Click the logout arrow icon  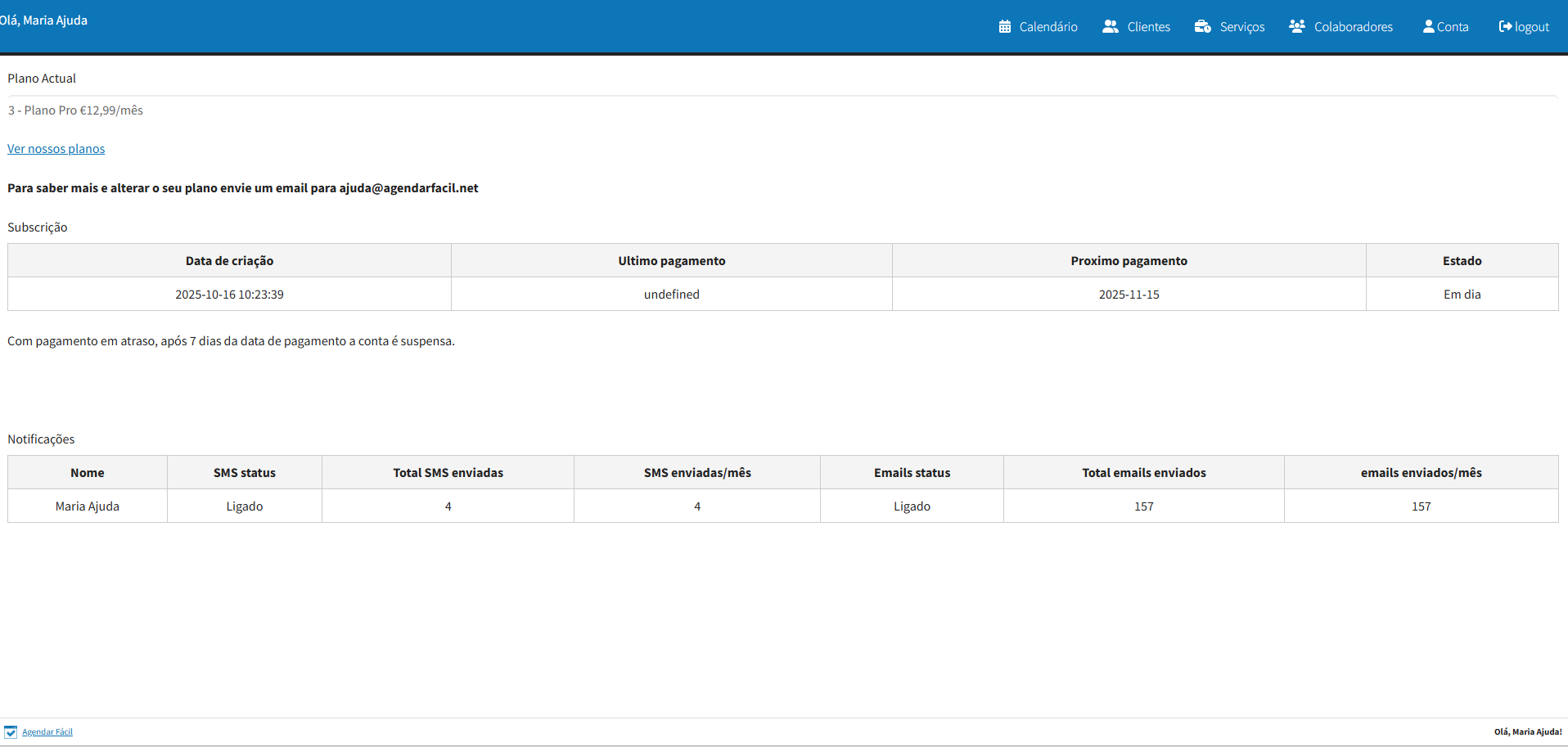(1505, 27)
